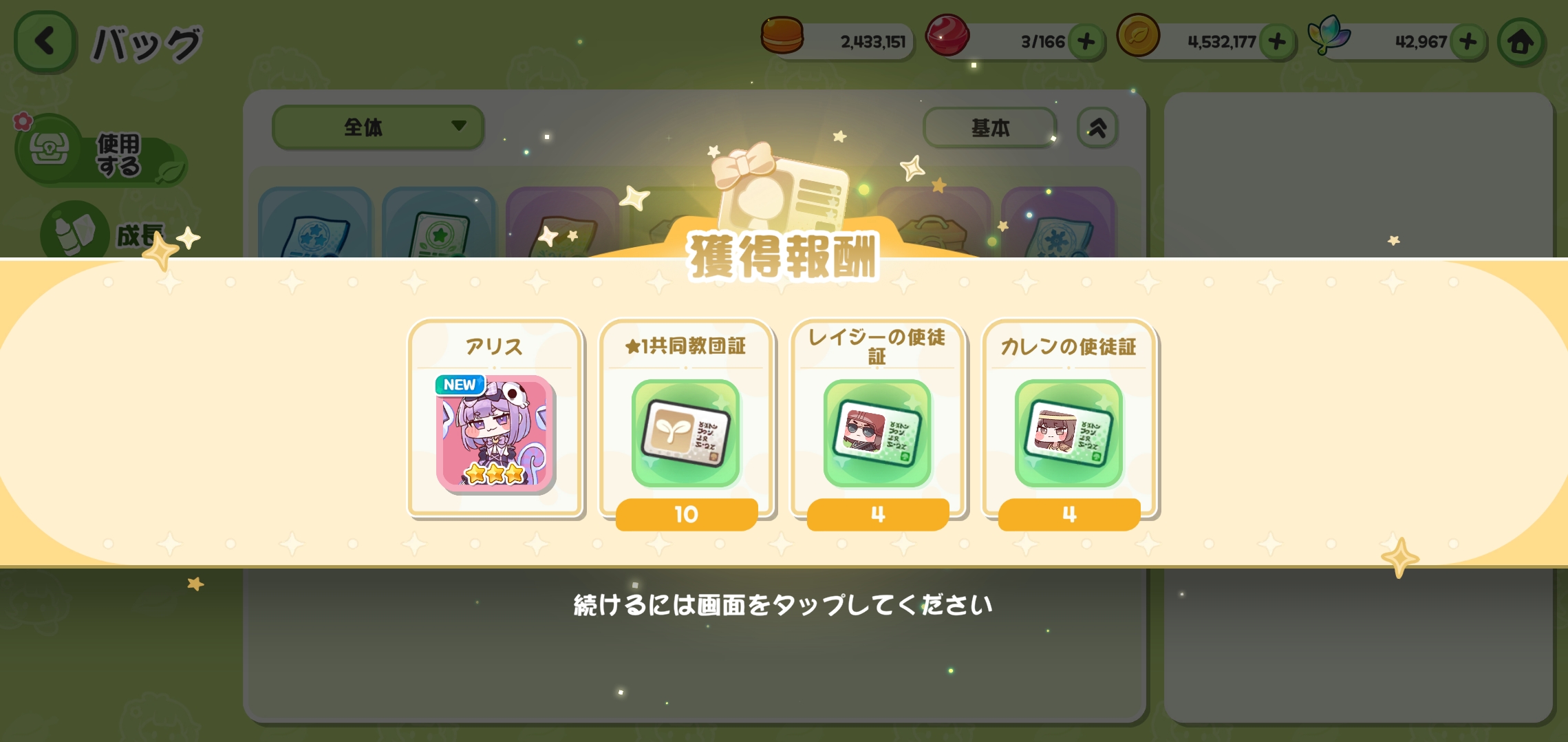Click the red candy stamina icon
Image resolution: width=1568 pixels, height=742 pixels.
pos(947,35)
